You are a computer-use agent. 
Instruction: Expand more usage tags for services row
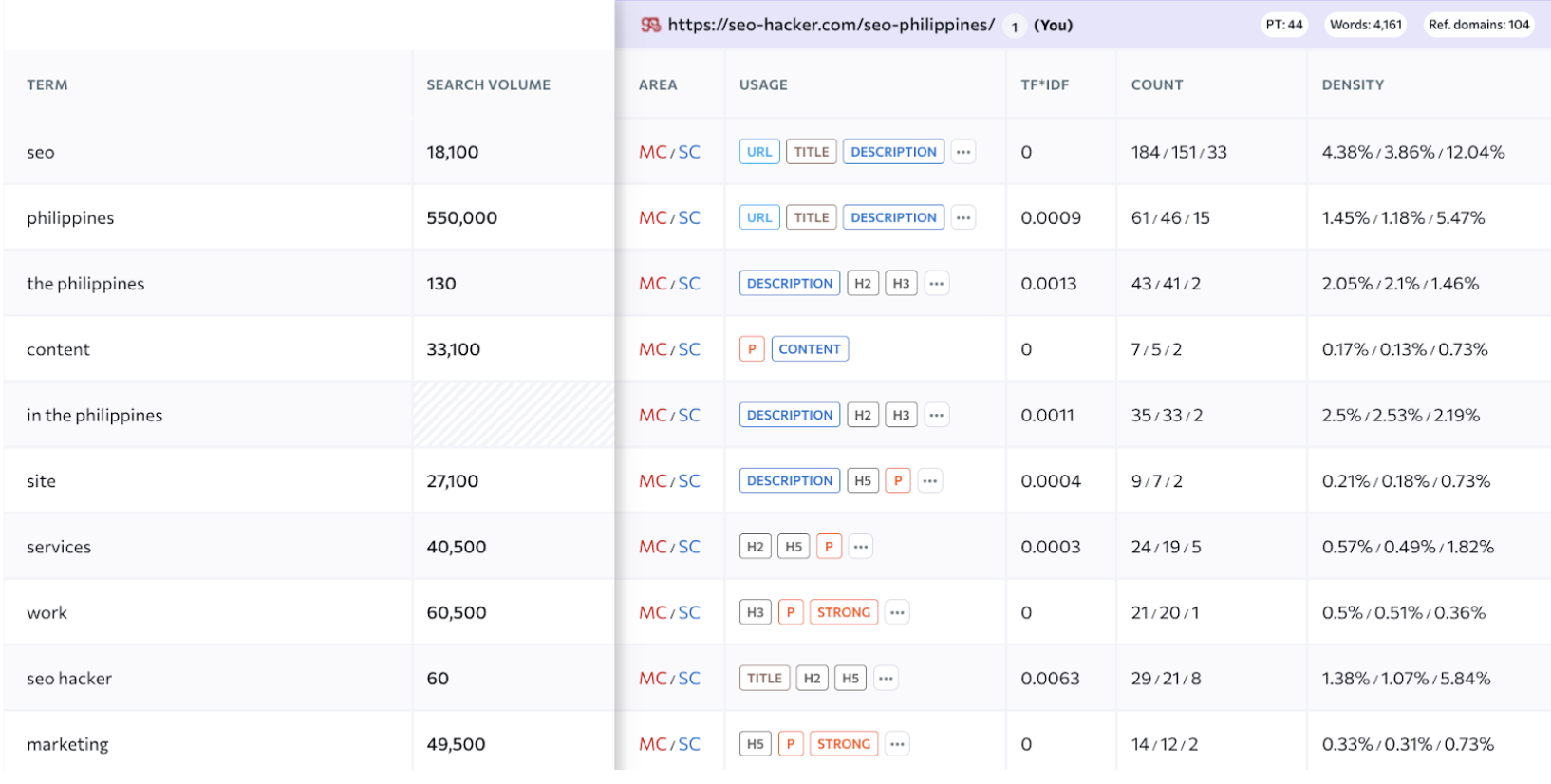[861, 547]
